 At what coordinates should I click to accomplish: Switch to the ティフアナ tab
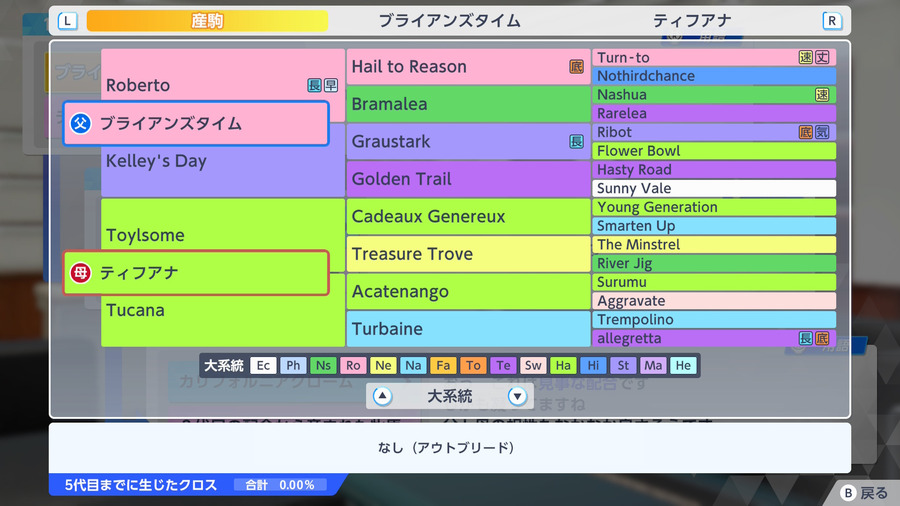[x=692, y=21]
